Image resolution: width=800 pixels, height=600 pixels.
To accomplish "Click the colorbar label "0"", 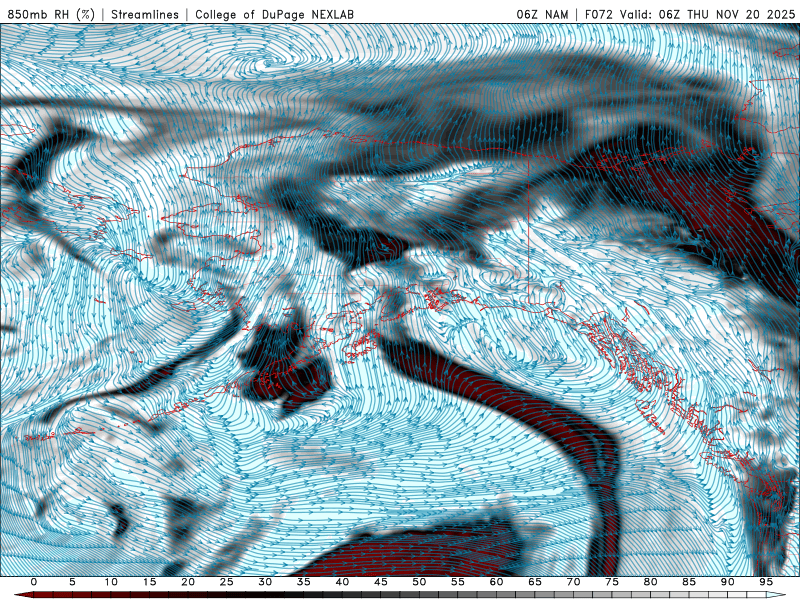I will (34, 582).
